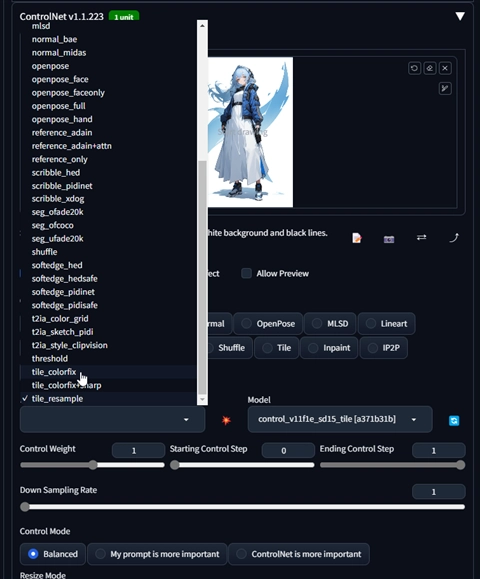Click the dropdown list scroll up arrow

pyautogui.click(x=202, y=25)
